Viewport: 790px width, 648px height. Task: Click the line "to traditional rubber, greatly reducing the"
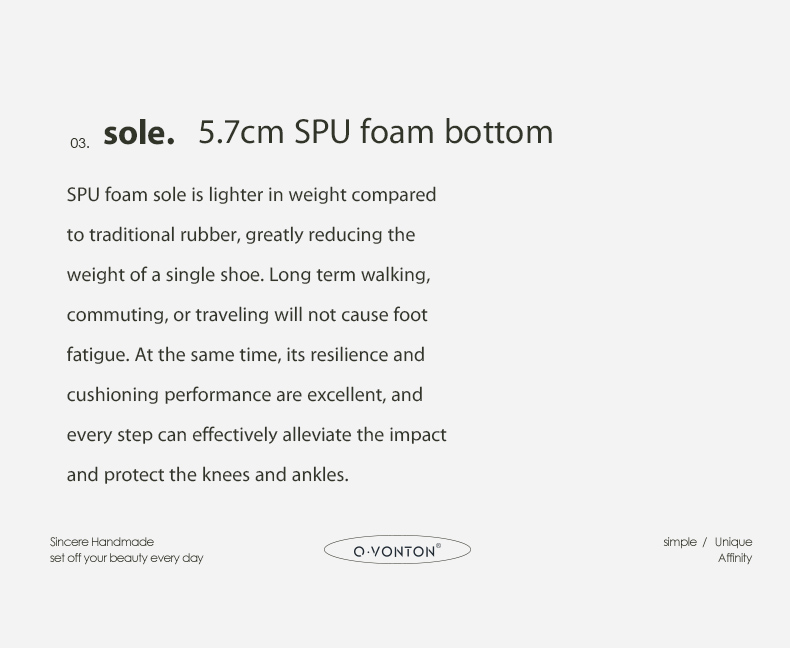click(240, 235)
